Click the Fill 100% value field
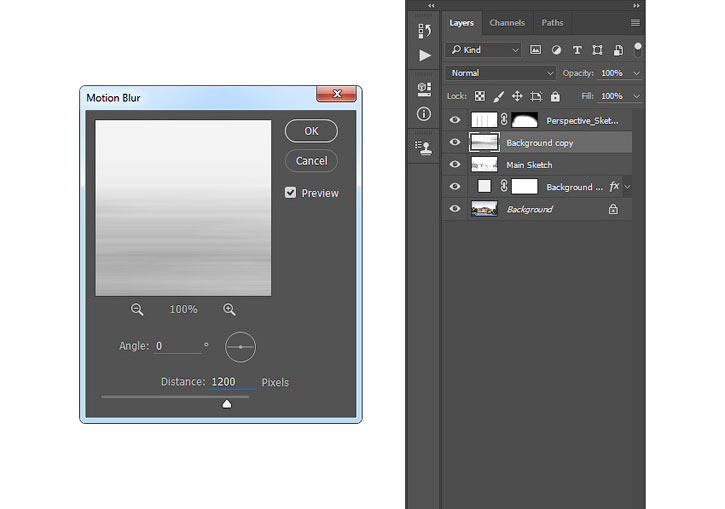Image resolution: width=725 pixels, height=509 pixels. pos(613,96)
